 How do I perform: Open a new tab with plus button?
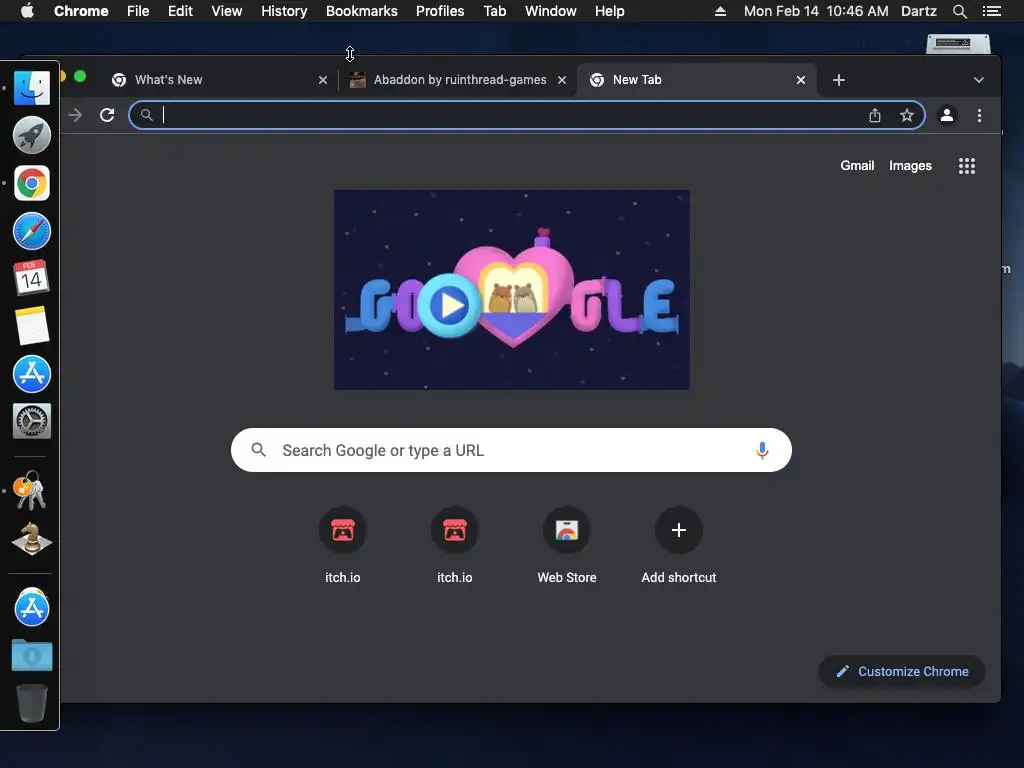coord(839,80)
